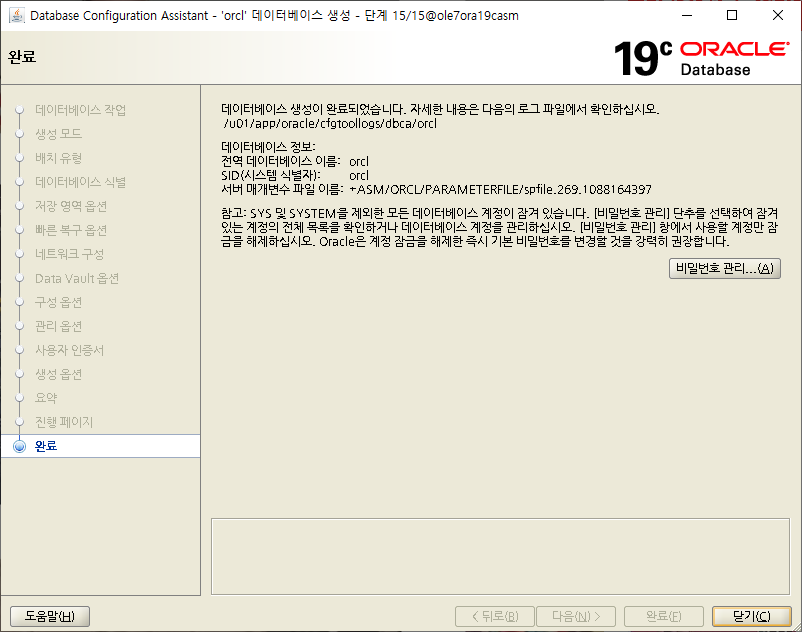Minimize the DBCA window

(x=687, y=15)
